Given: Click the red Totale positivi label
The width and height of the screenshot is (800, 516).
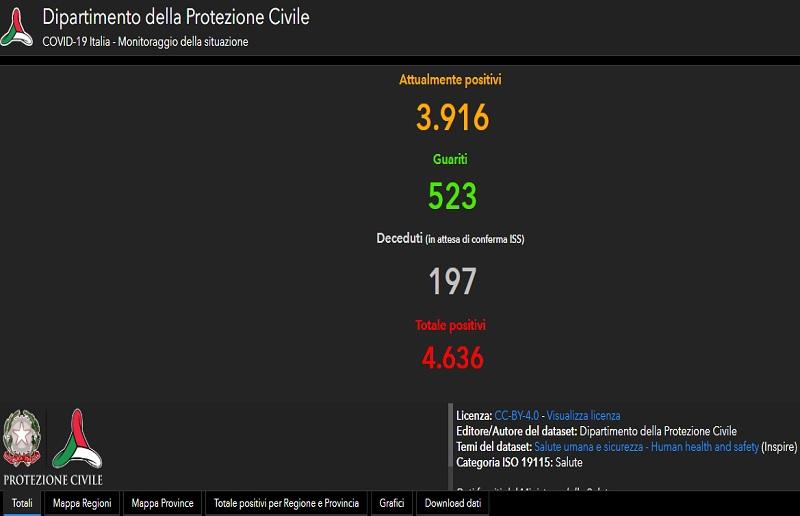Looking at the screenshot, I should tap(450, 325).
